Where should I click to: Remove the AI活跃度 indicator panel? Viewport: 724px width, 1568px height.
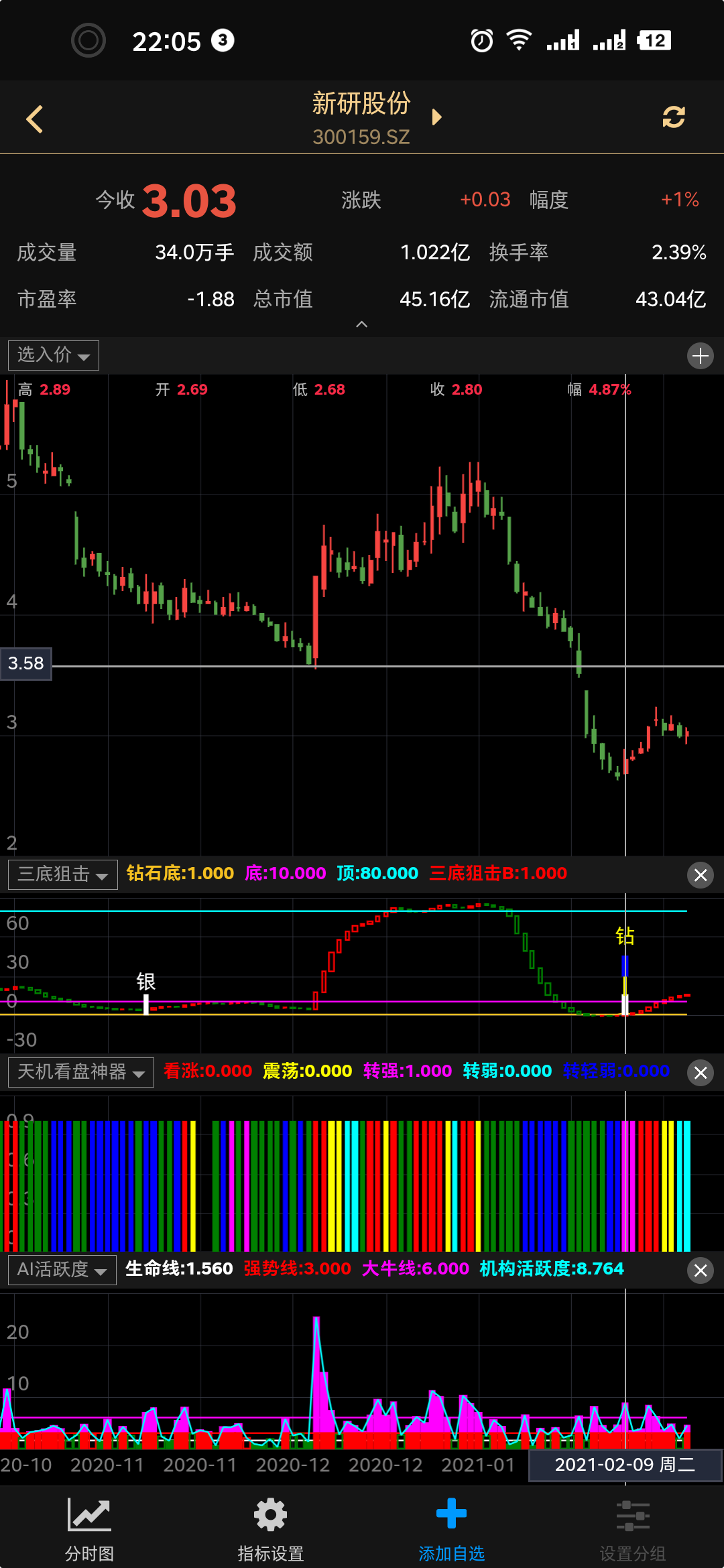click(701, 1270)
